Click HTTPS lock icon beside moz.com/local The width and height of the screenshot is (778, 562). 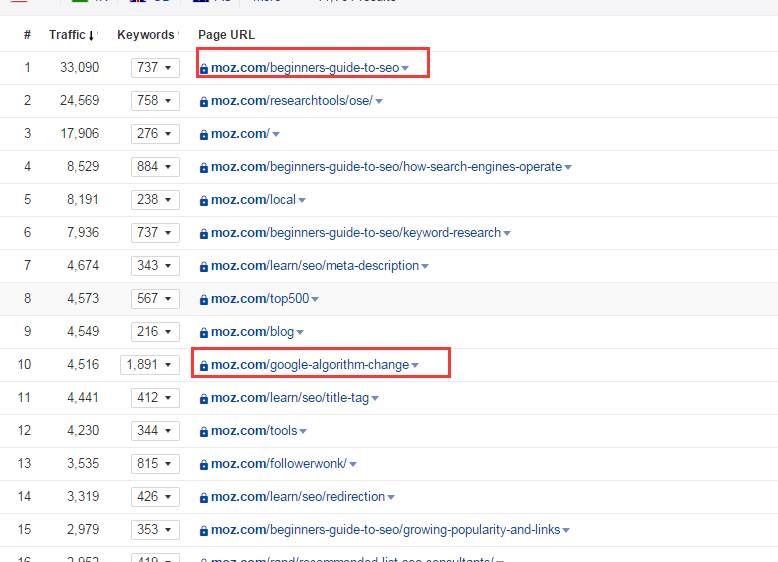(203, 200)
